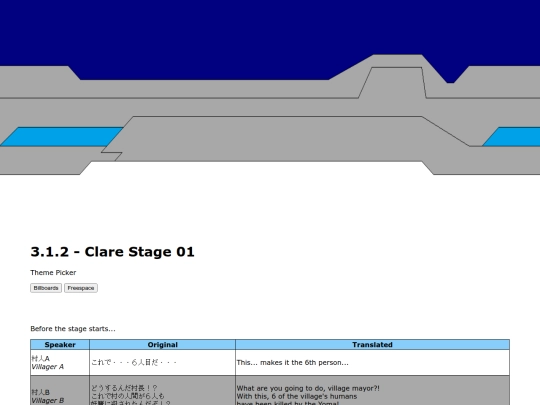The width and height of the screenshot is (540, 405).
Task: Click the Japanese original text for Villager B
Action: click(131, 395)
